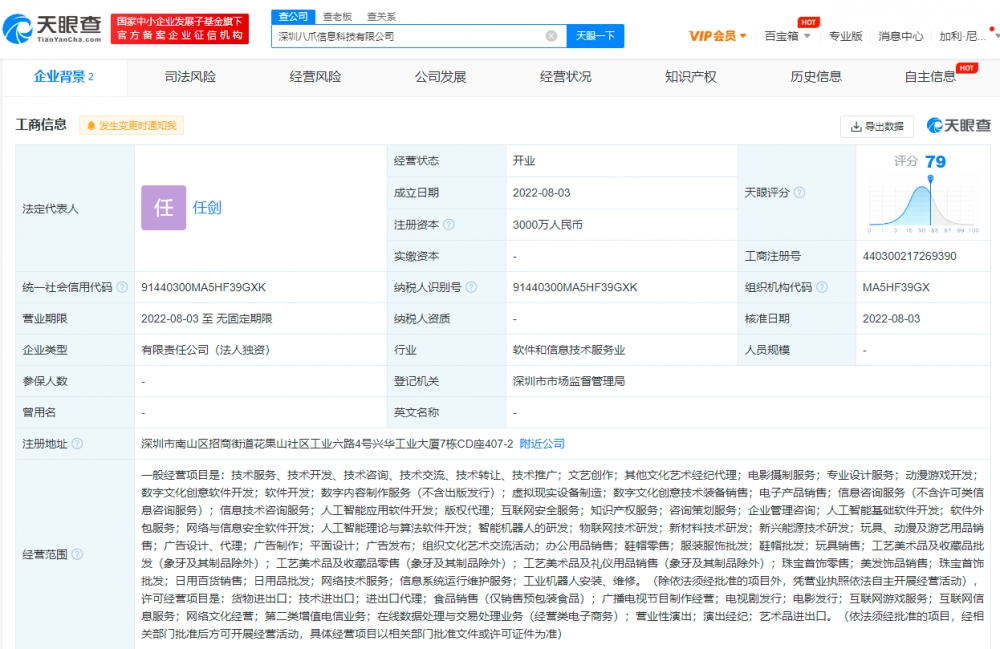Switch to the 查关系 search tab
The width and height of the screenshot is (1000, 649).
click(381, 17)
